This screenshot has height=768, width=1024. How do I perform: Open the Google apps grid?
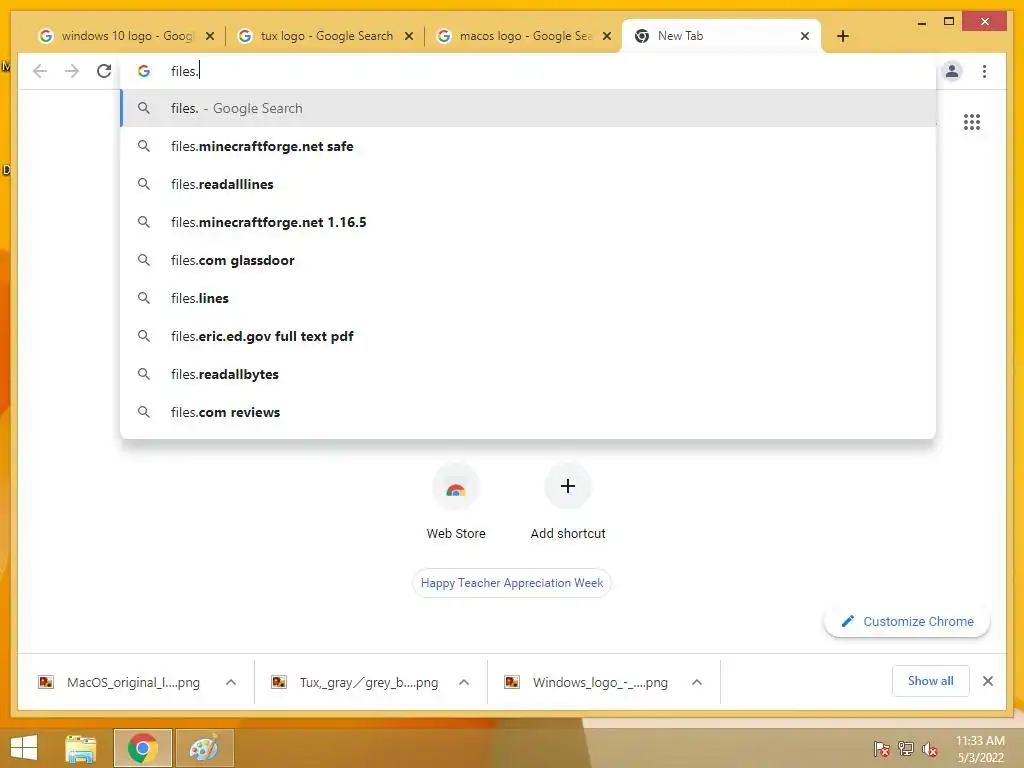coord(972,122)
